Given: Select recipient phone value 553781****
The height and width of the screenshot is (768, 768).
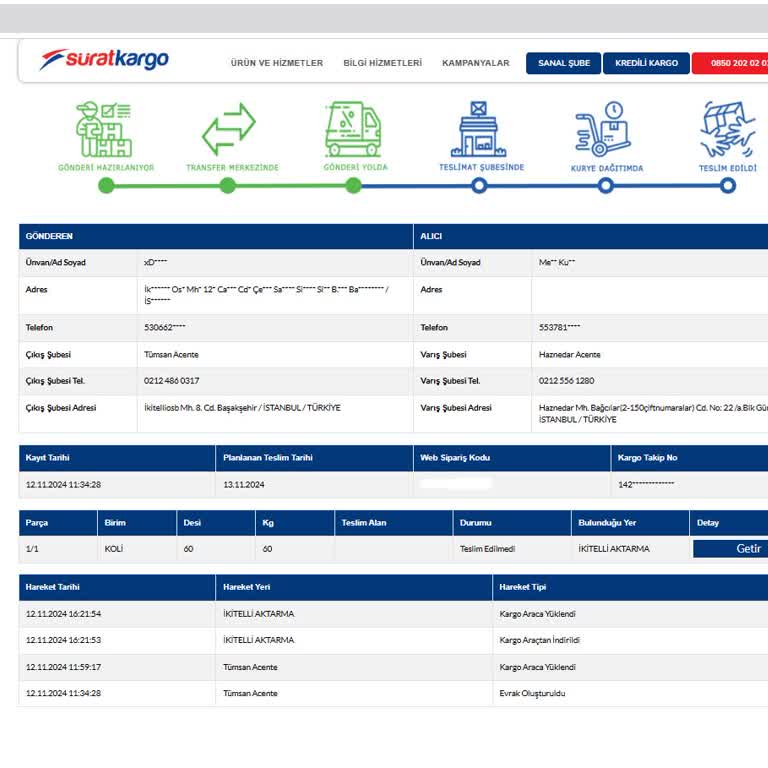Looking at the screenshot, I should coord(559,328).
